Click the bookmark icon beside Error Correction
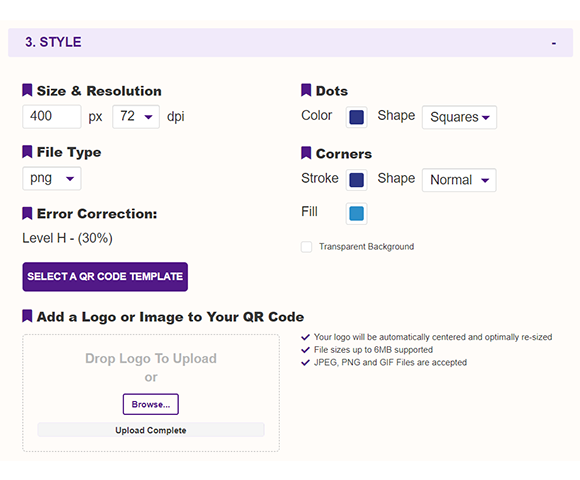Viewport: 580px width, 480px height. click(x=27, y=213)
